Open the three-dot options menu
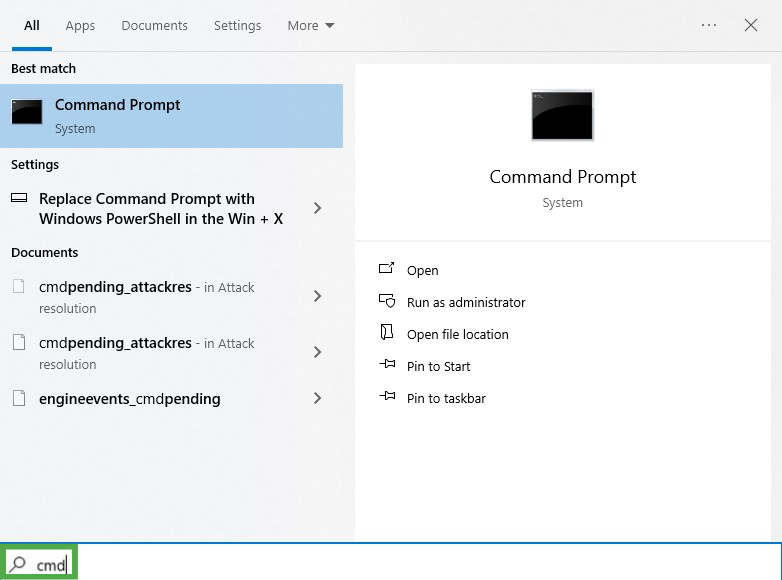 pos(709,25)
